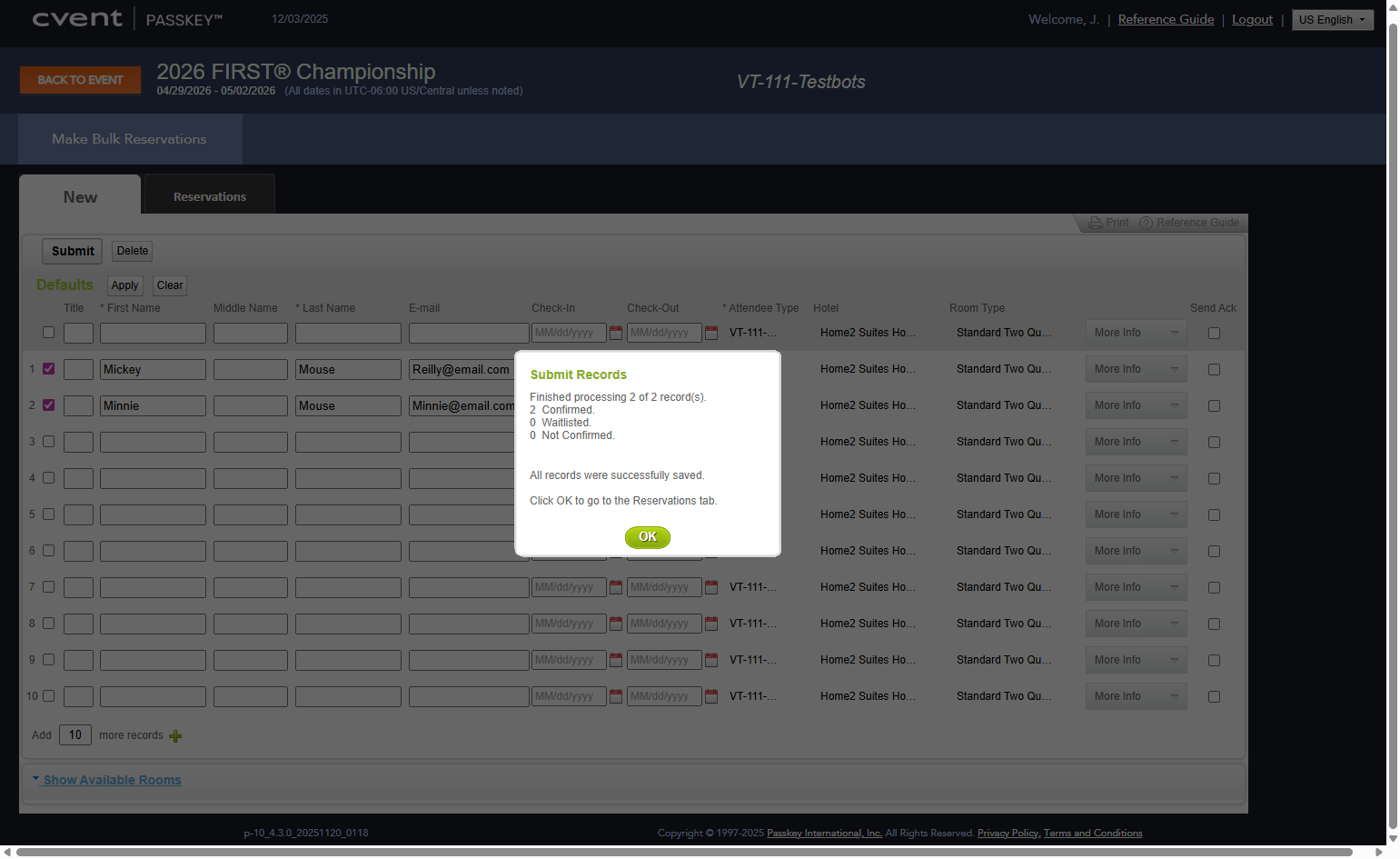Select the New tab

(80, 196)
